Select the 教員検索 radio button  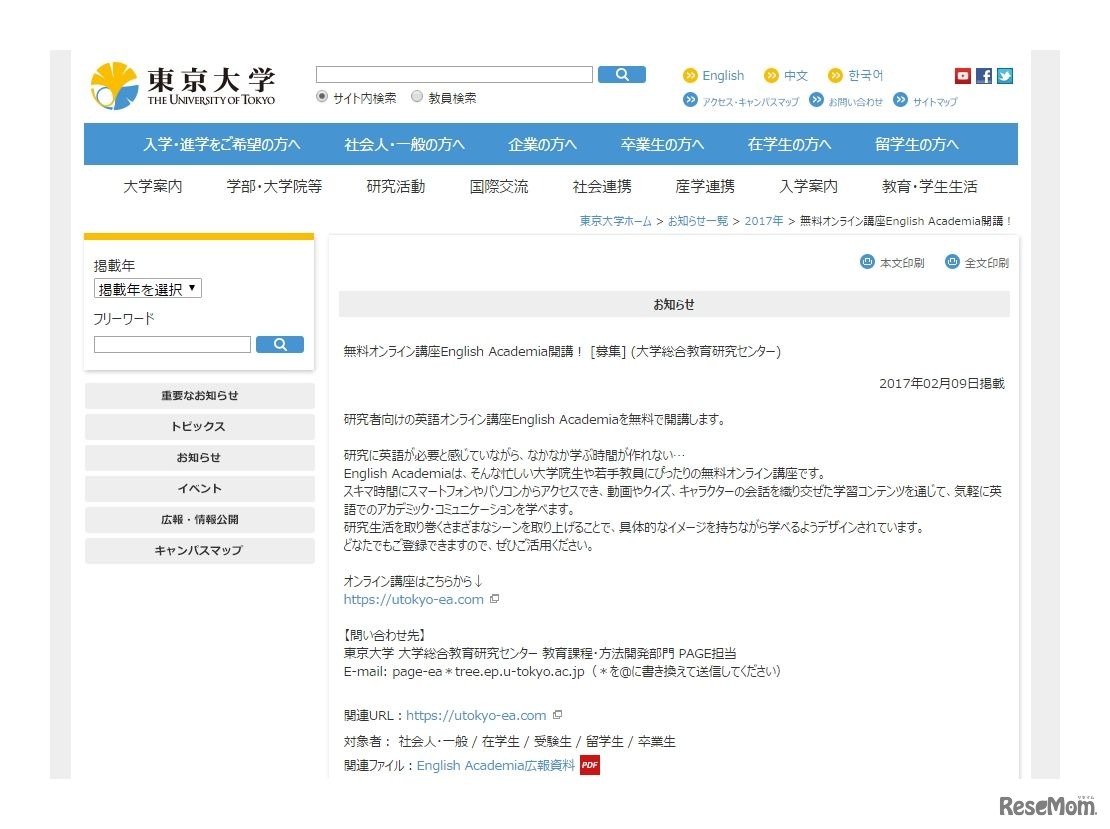click(x=417, y=97)
